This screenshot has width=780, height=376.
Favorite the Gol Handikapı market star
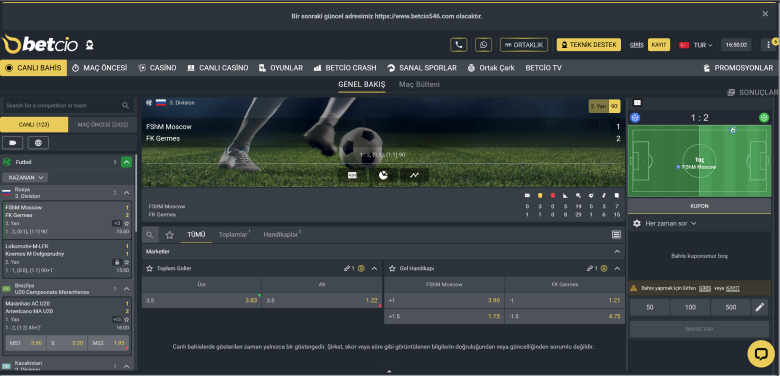(x=392, y=269)
